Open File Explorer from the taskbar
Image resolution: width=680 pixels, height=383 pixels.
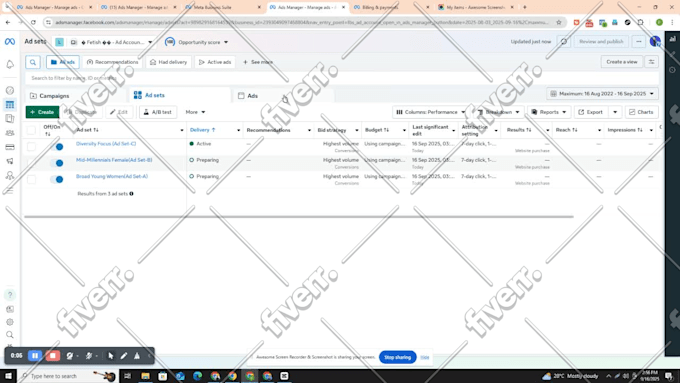(145, 376)
